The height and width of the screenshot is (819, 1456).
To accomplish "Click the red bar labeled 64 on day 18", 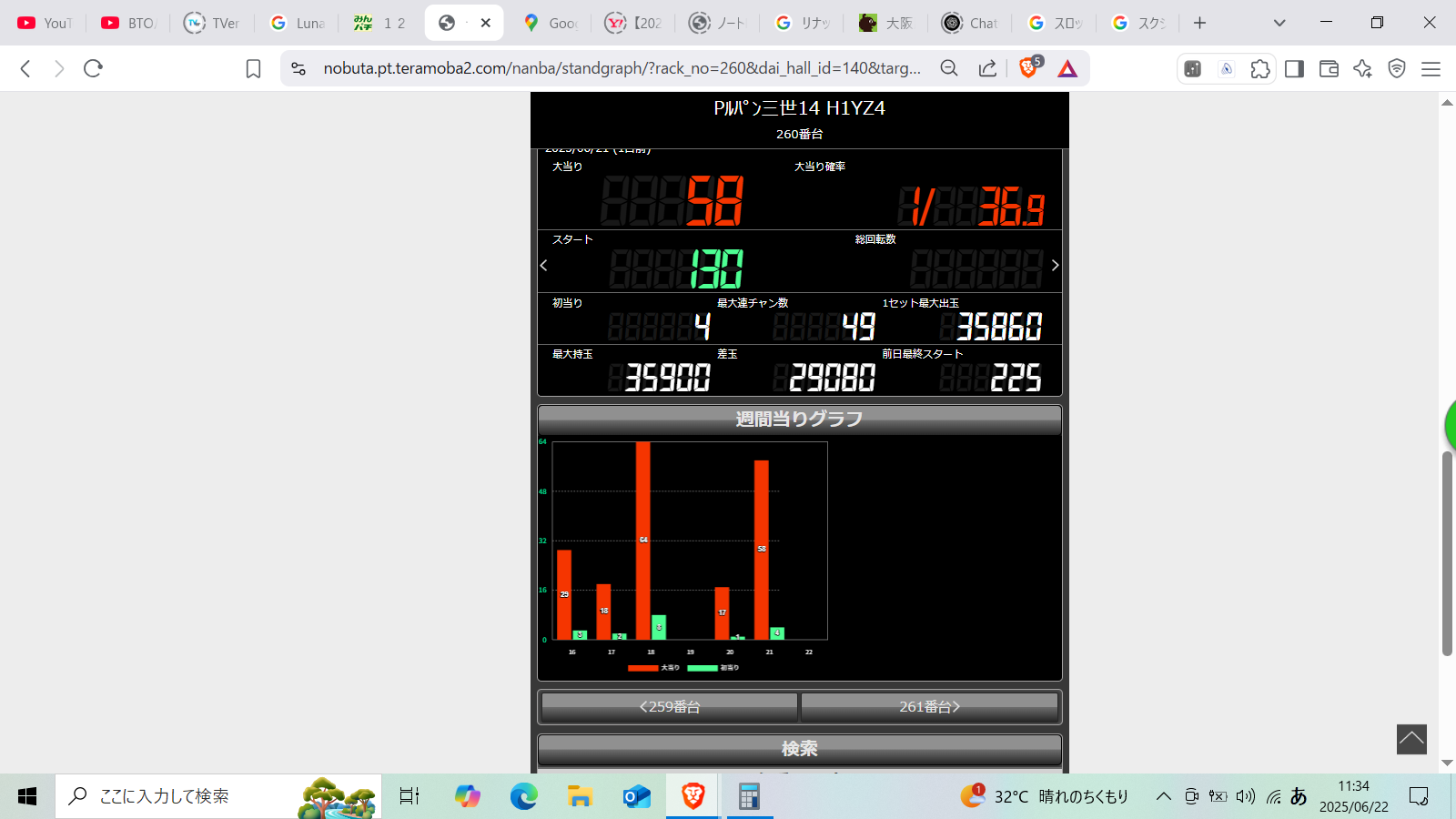I will point(643,541).
